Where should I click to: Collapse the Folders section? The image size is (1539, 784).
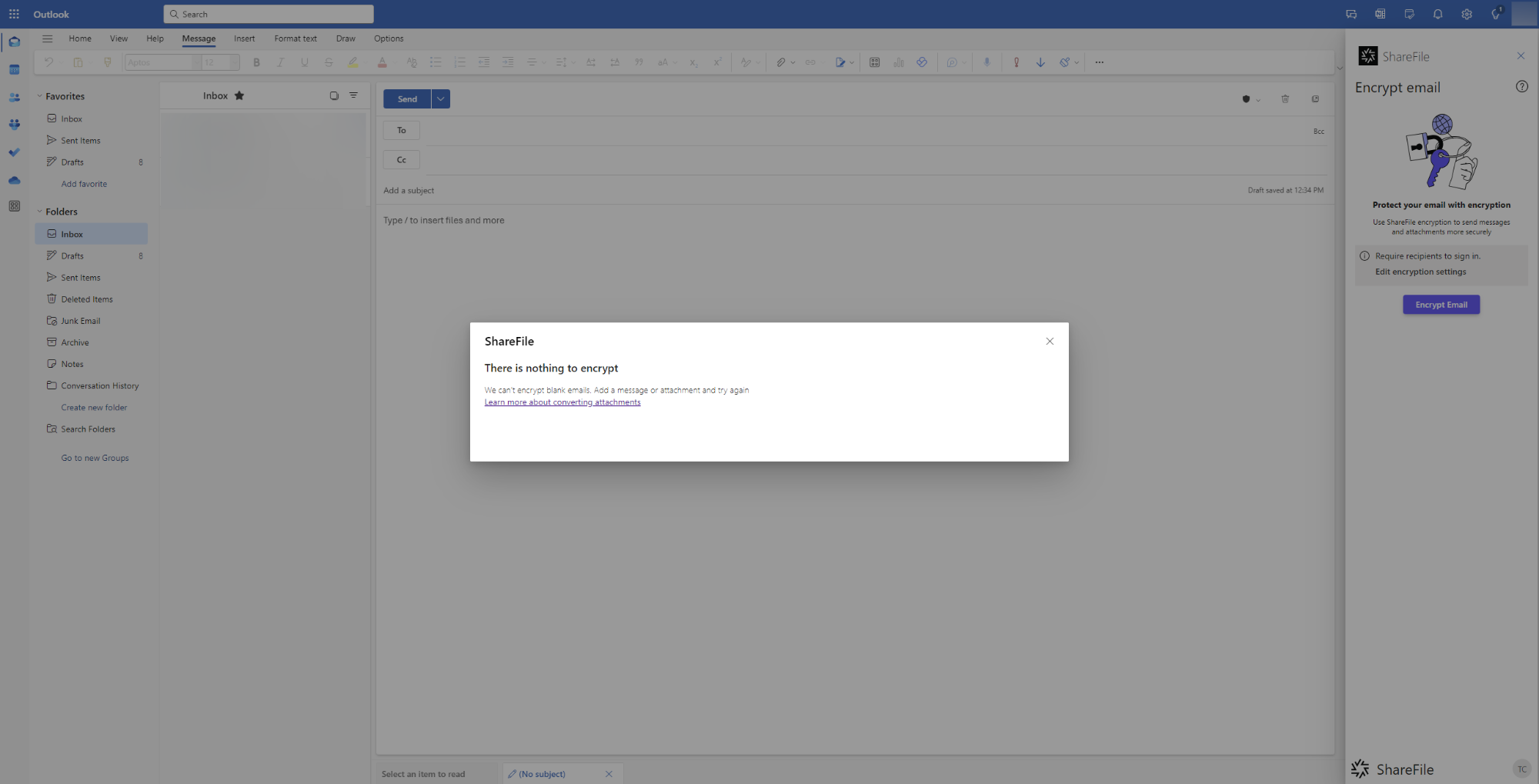[39, 212]
